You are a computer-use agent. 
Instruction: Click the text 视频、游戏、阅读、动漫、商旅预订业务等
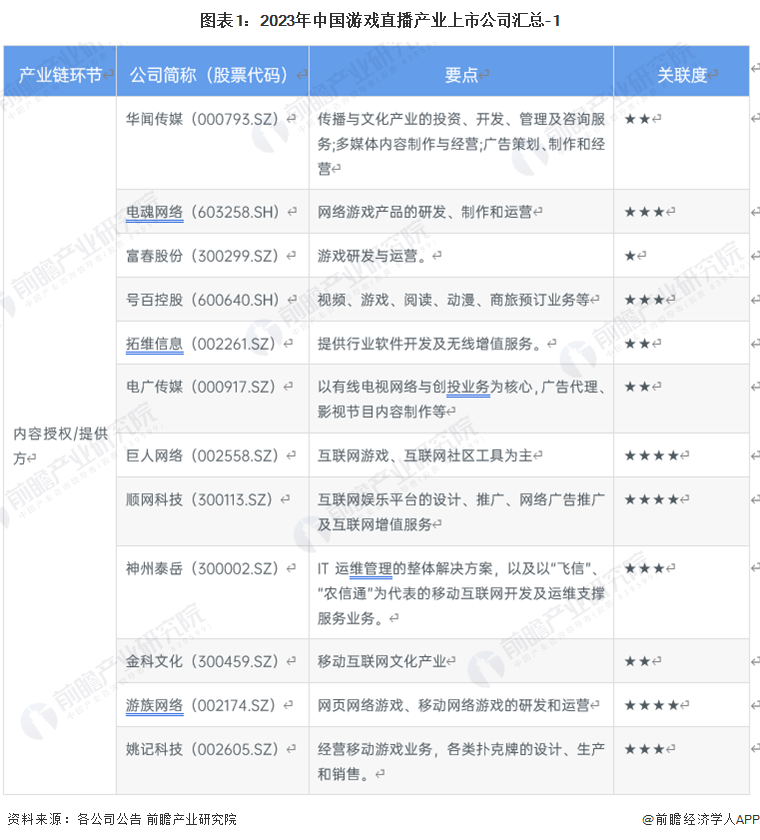[x=454, y=299]
